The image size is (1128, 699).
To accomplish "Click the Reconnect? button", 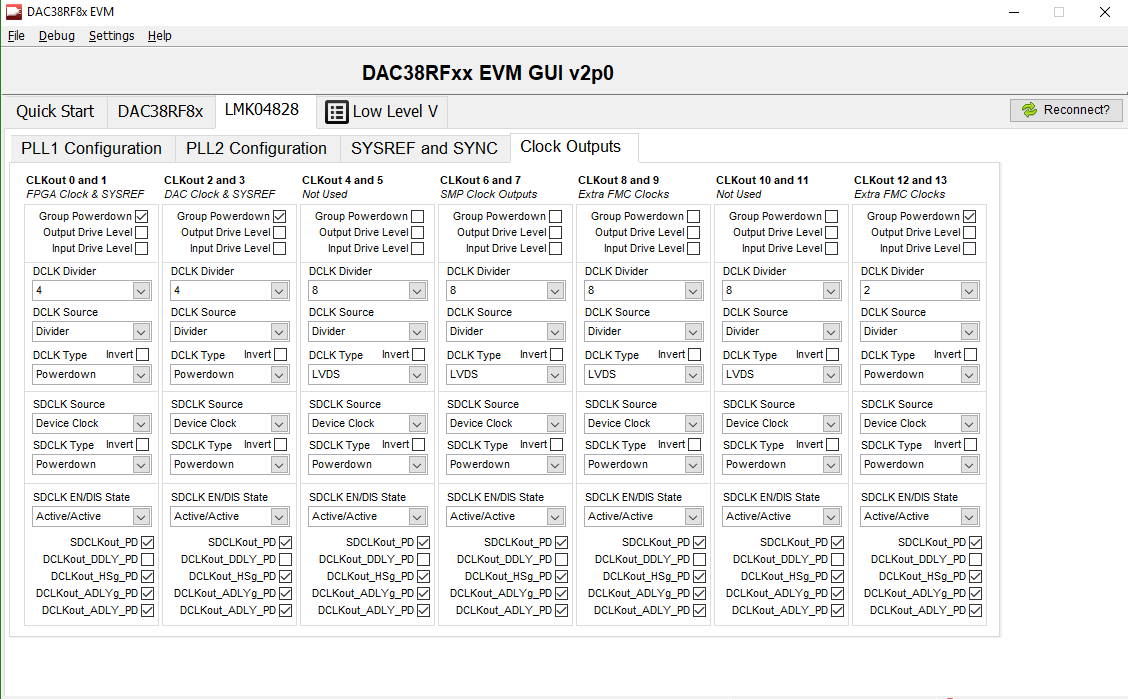I will pyautogui.click(x=1066, y=110).
